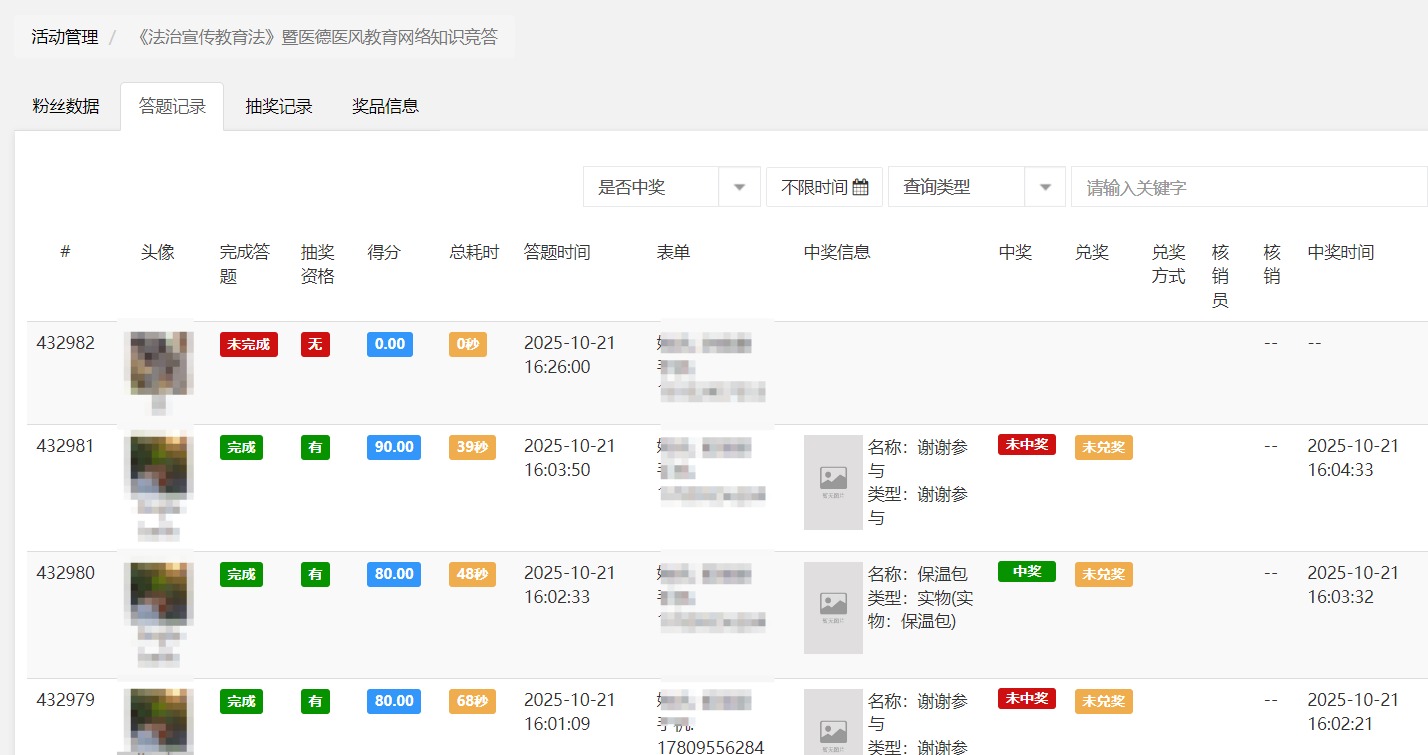
Task: Click the 48秒 duration badge
Action: (x=471, y=574)
